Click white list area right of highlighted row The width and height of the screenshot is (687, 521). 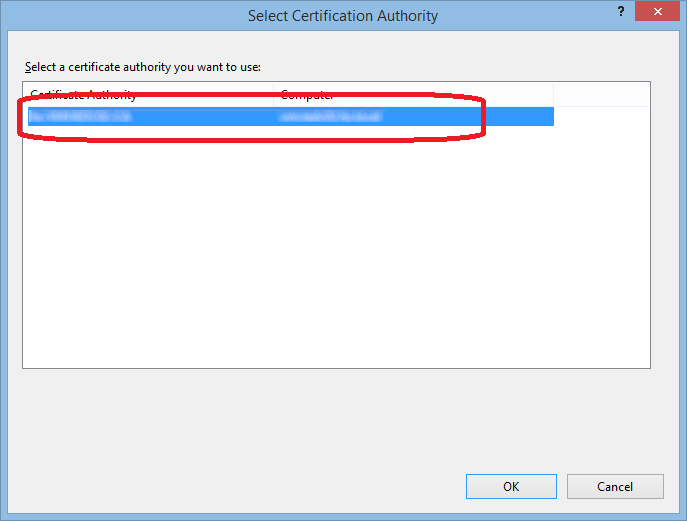601,117
